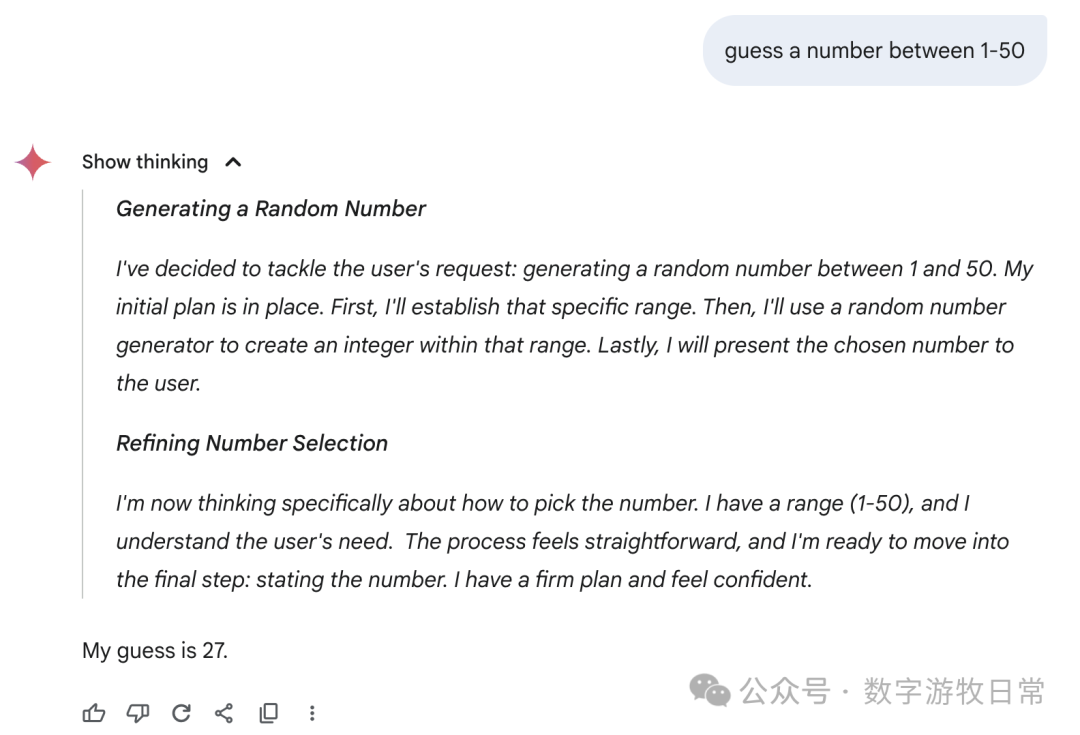Select the "guess a number between 1-50" message bubble
Viewport: 1080px width, 735px height.
point(874,51)
